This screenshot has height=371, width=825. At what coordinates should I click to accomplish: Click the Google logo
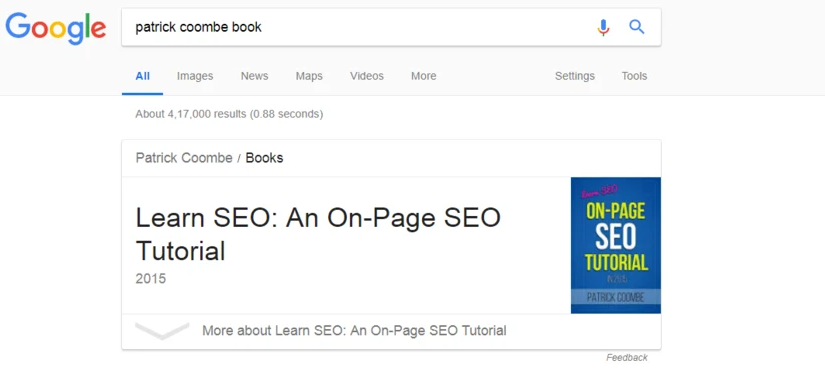56,27
